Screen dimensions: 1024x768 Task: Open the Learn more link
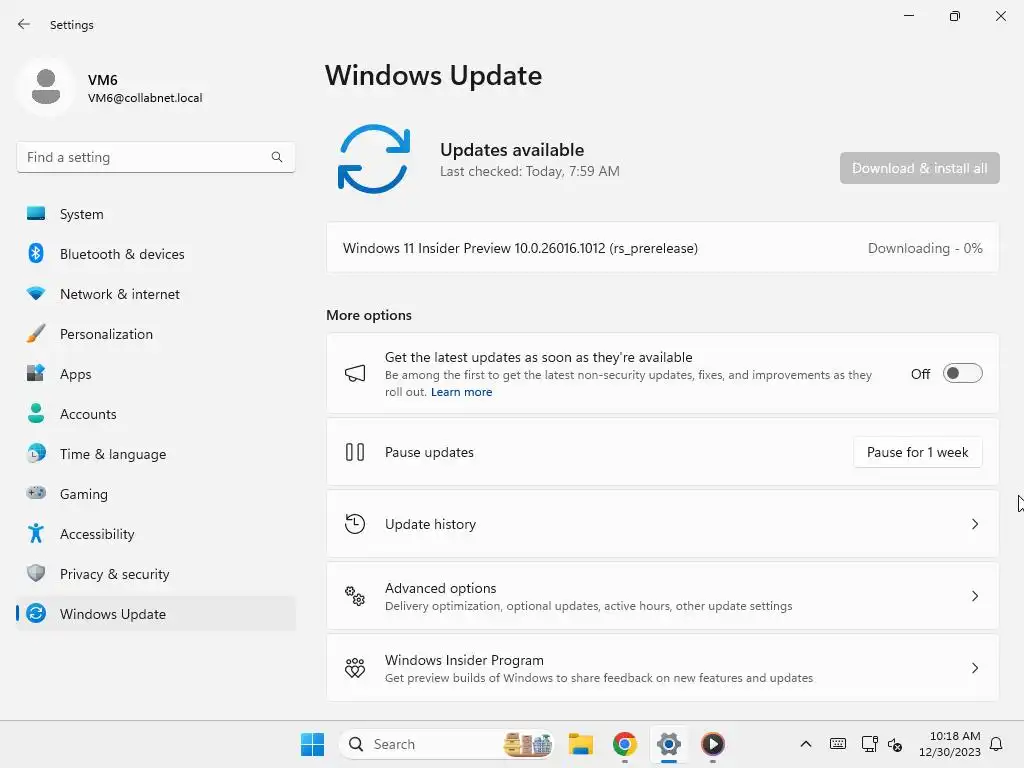[x=461, y=392]
